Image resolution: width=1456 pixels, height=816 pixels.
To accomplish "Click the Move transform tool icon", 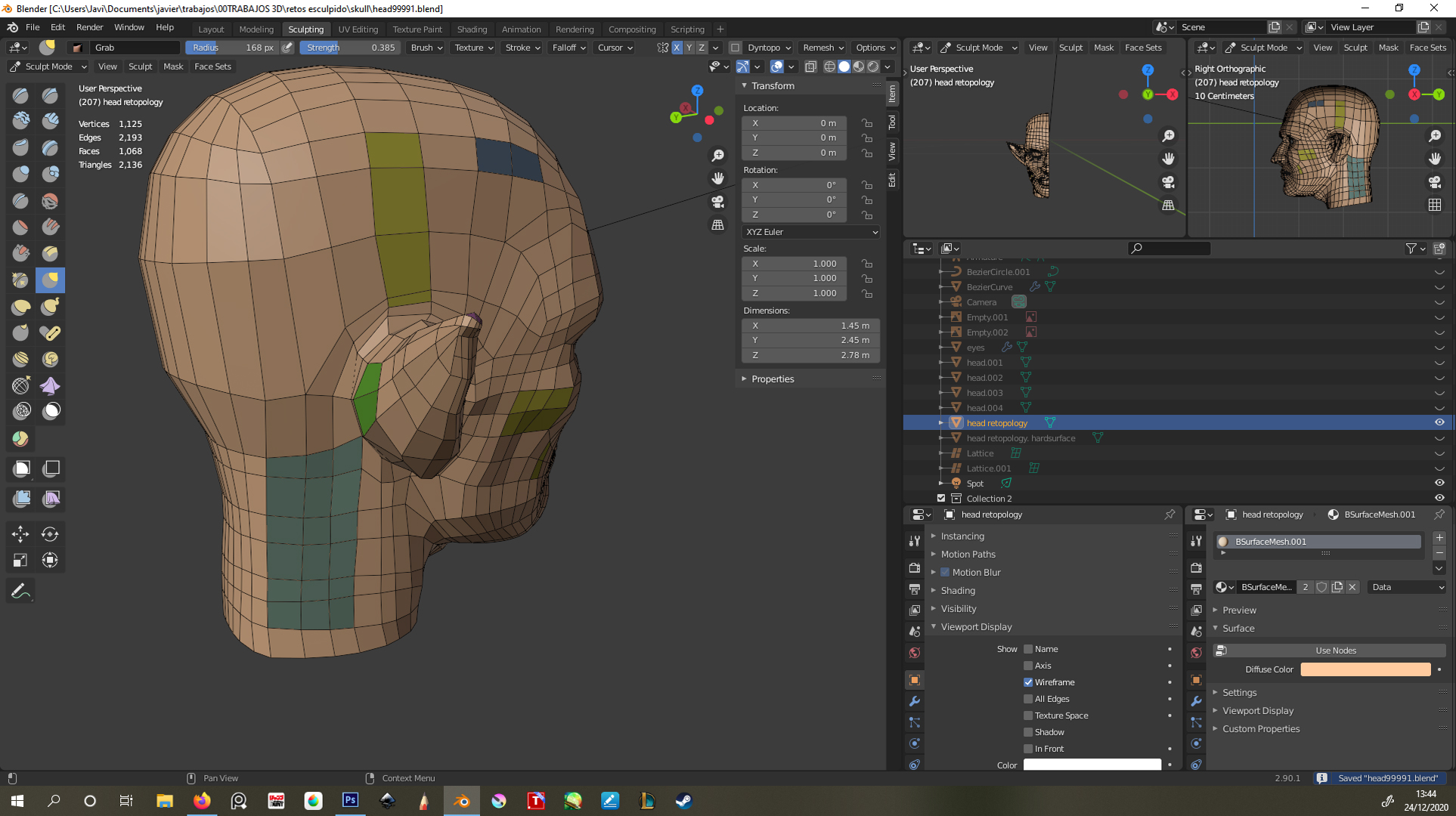I will 20,534.
